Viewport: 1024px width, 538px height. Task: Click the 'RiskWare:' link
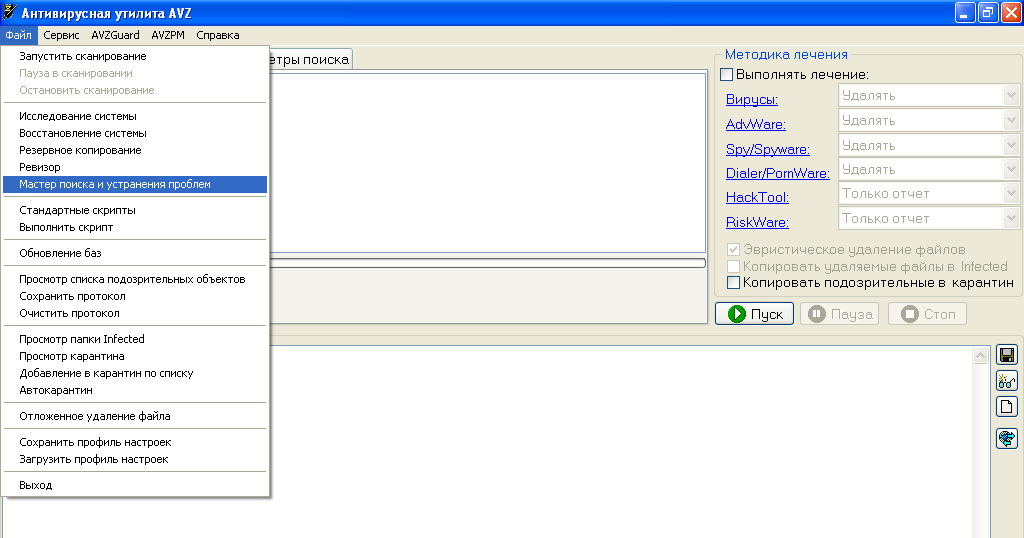coord(757,223)
